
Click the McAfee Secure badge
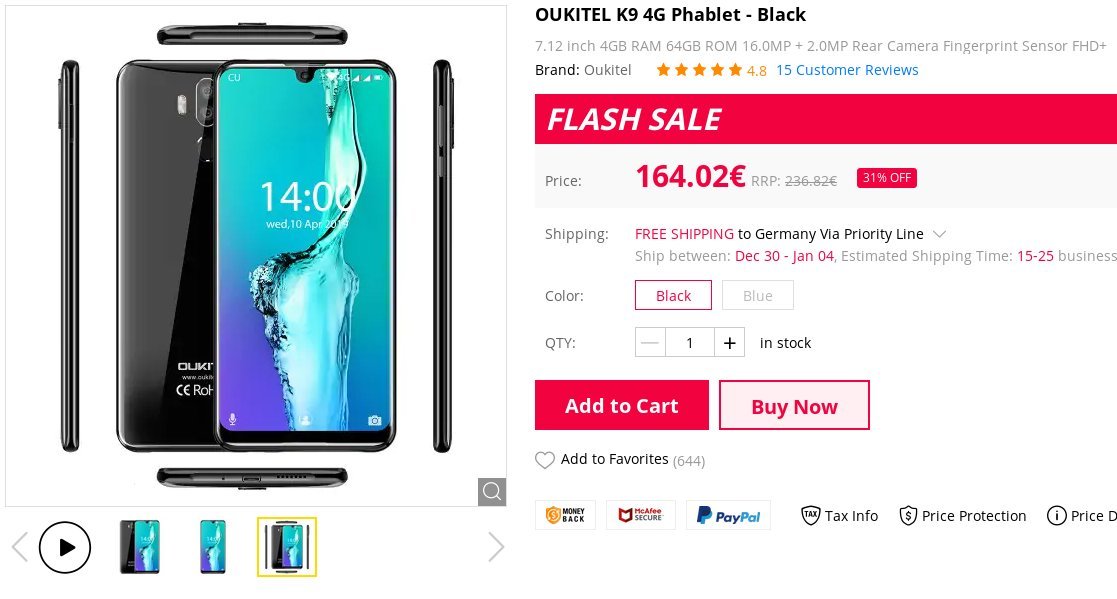(640, 515)
